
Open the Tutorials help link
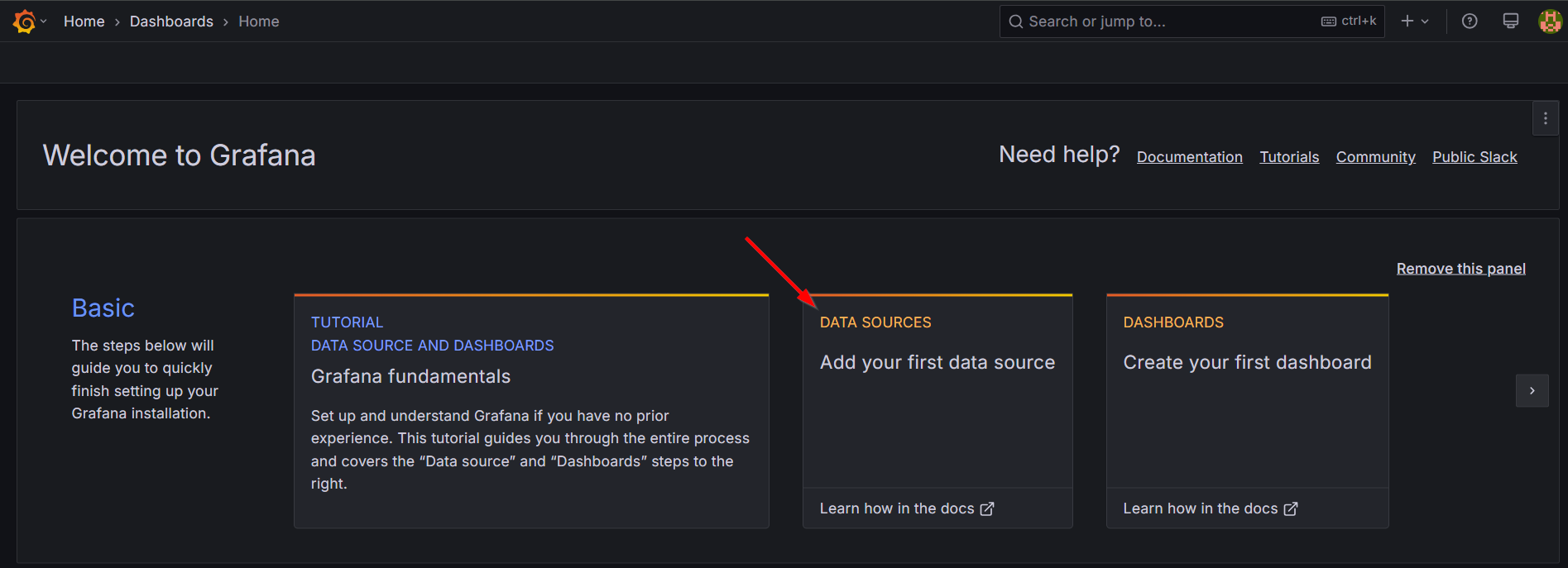tap(1289, 157)
